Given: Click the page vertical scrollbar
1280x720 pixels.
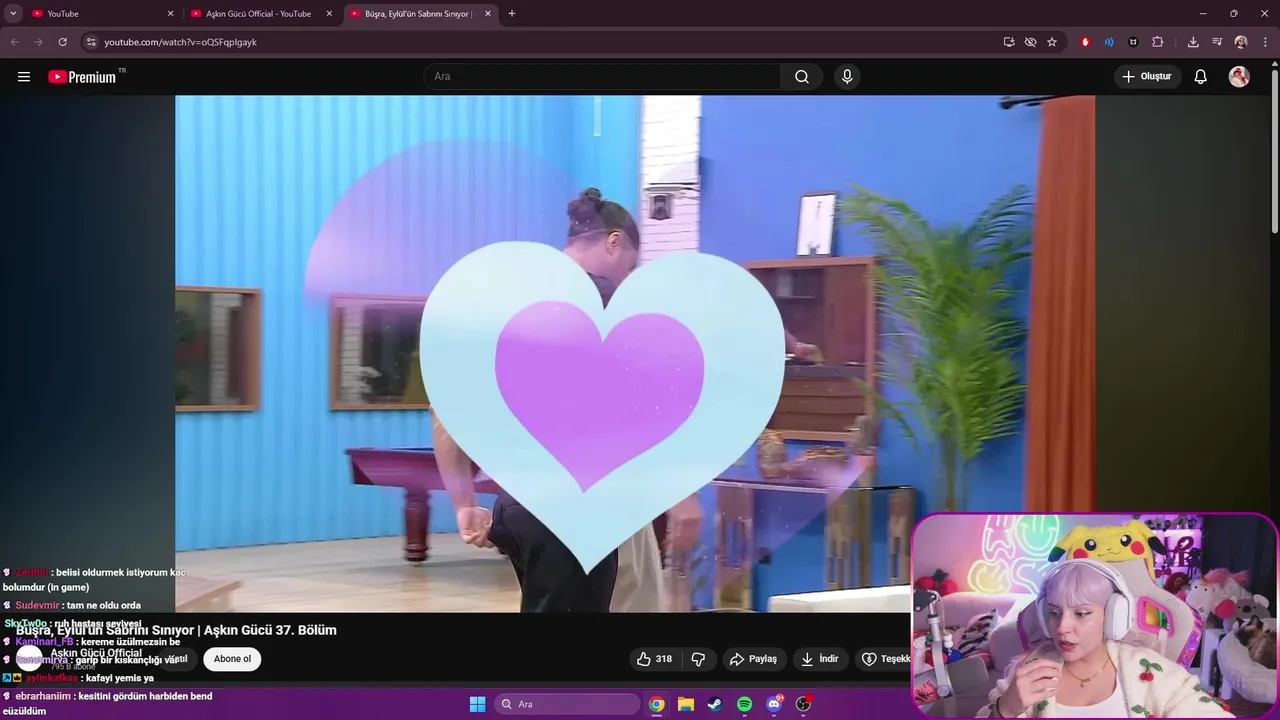Looking at the screenshot, I should [1274, 150].
